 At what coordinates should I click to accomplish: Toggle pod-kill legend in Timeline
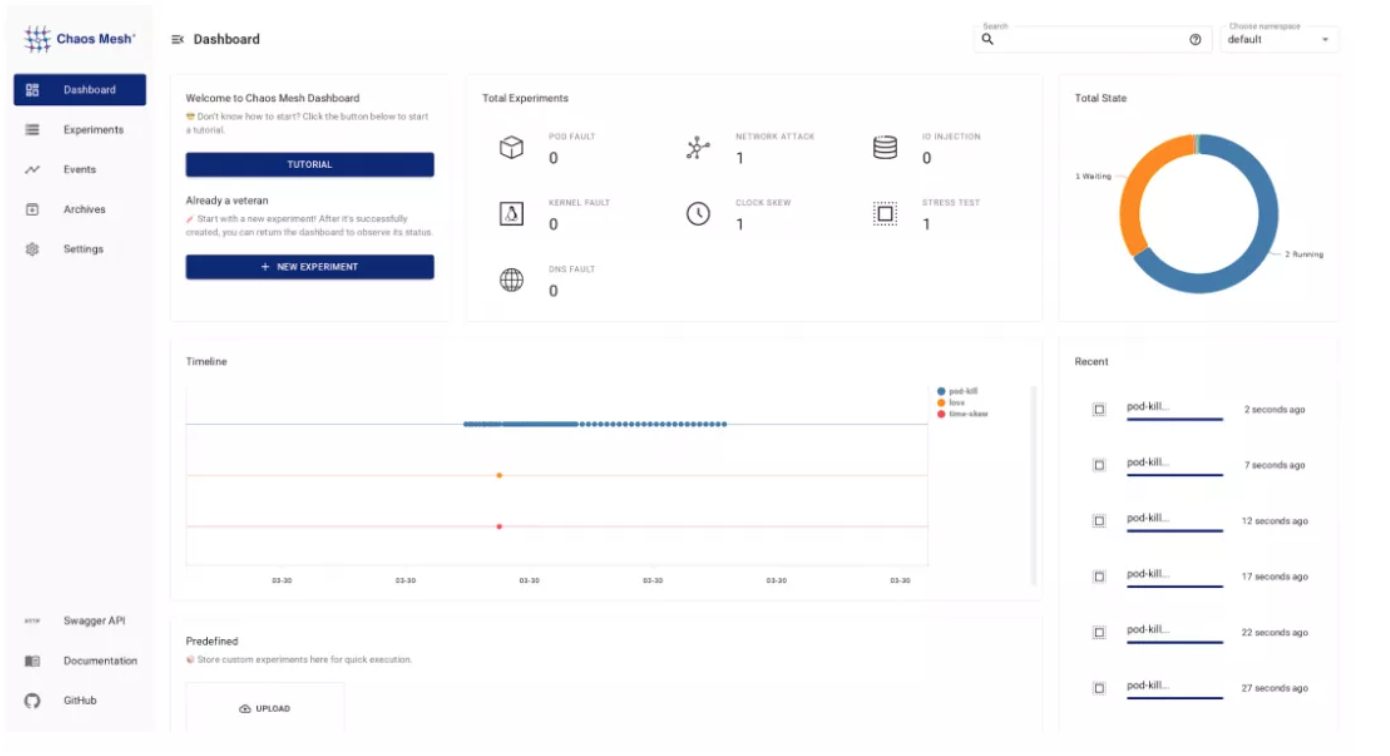click(957, 391)
